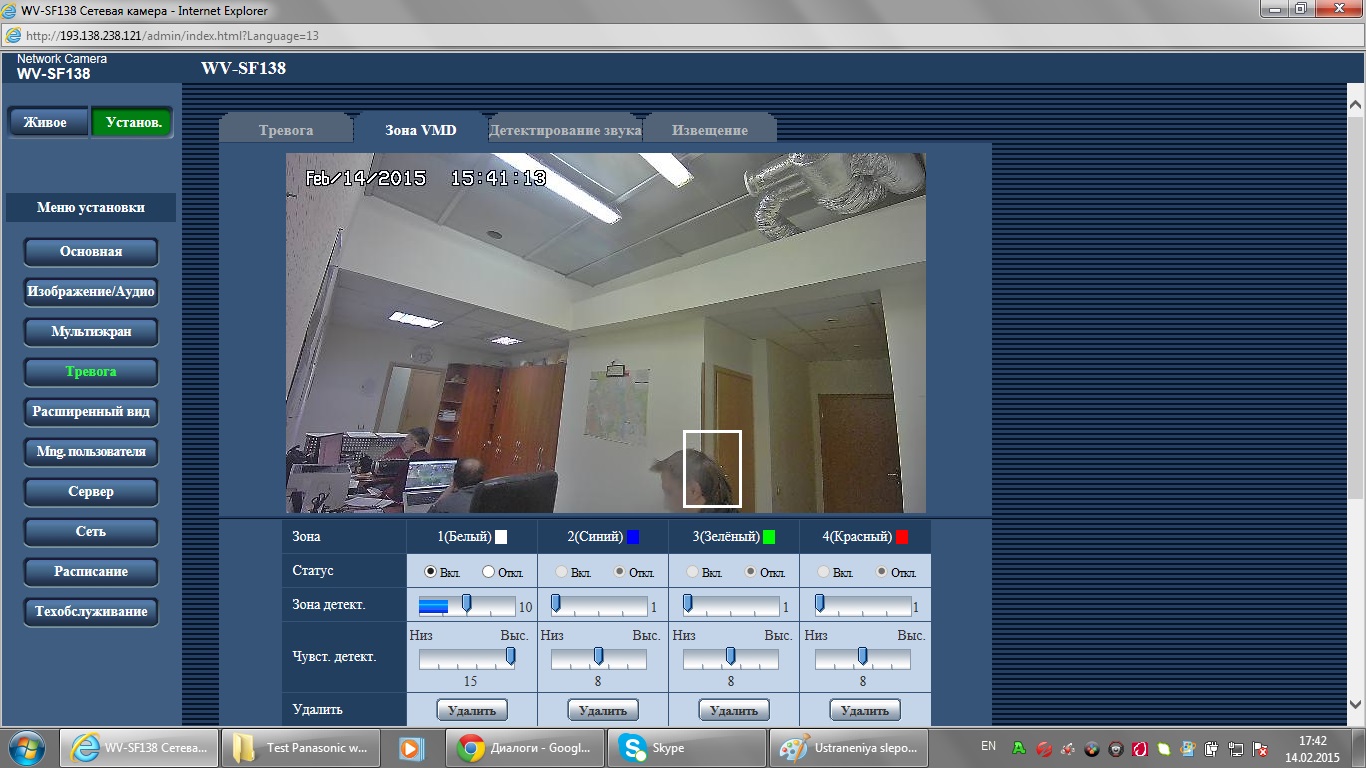Click zone 2 sensitivity slider handle
This screenshot has height=768, width=1366.
tap(598, 656)
